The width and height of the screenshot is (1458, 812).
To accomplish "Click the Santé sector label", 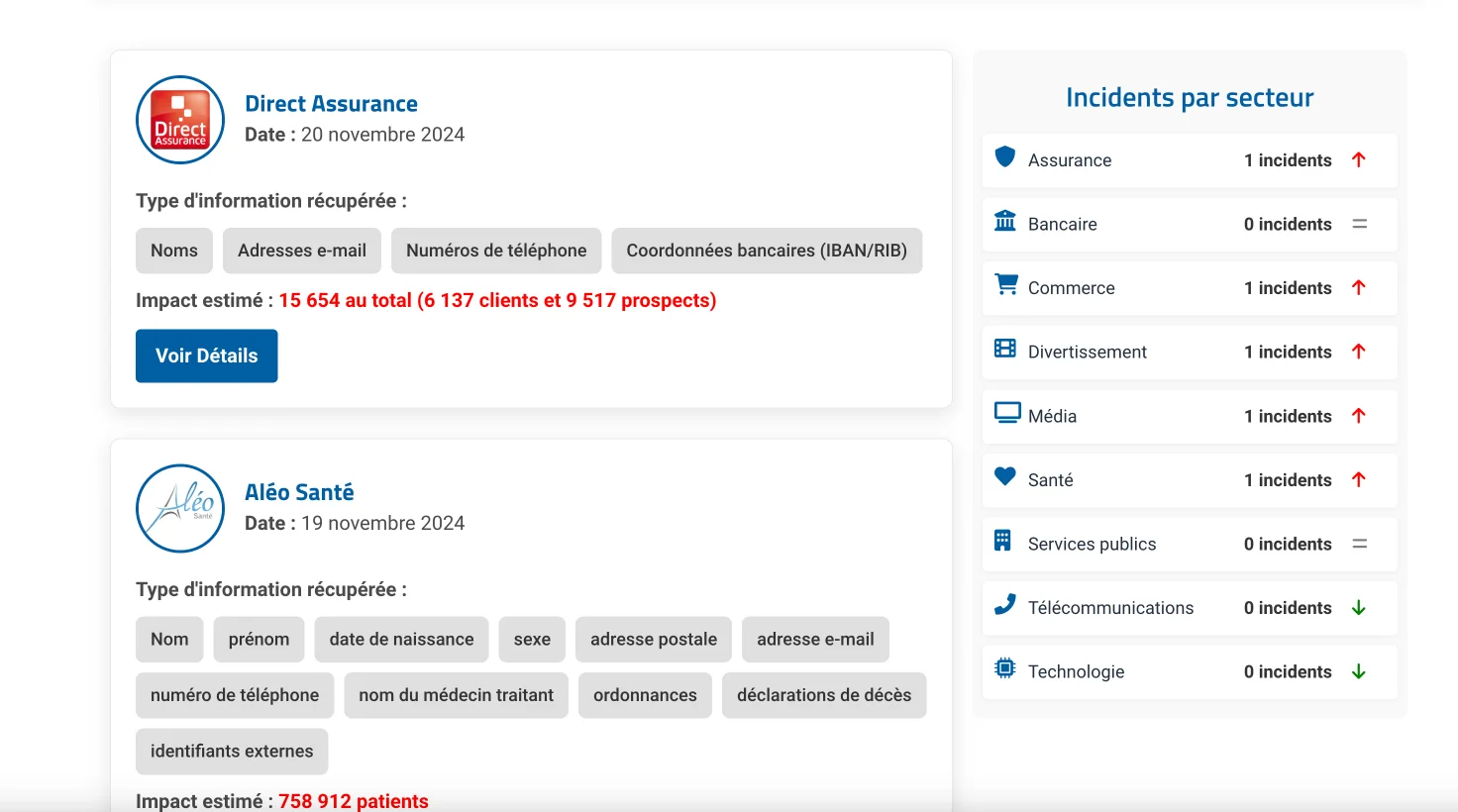I will click(x=1051, y=480).
